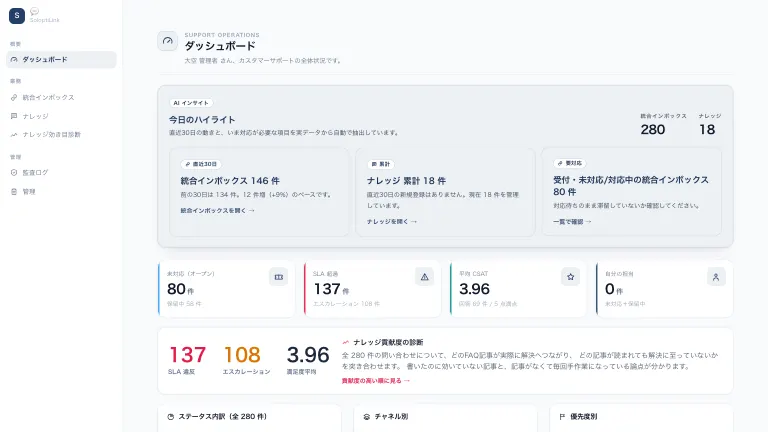Open ダッシュボード in the sidebar
Image resolution: width=768 pixels, height=432 pixels.
click(61, 60)
